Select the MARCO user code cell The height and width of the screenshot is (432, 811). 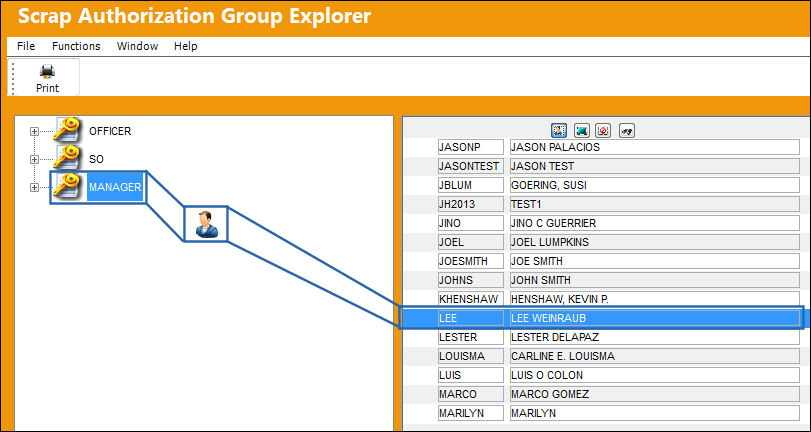pos(471,394)
